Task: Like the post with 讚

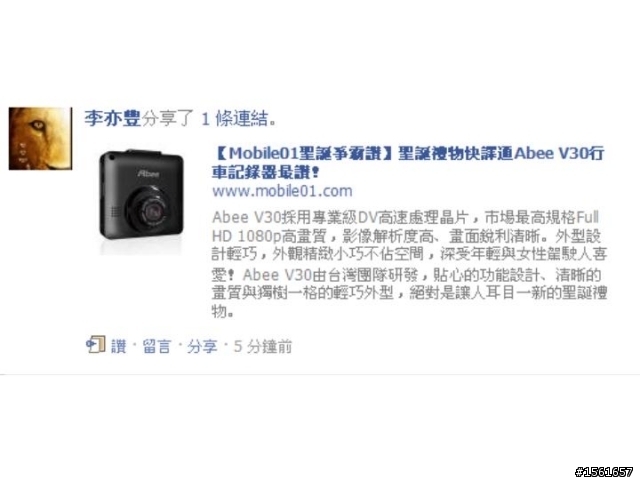Action: coord(119,346)
